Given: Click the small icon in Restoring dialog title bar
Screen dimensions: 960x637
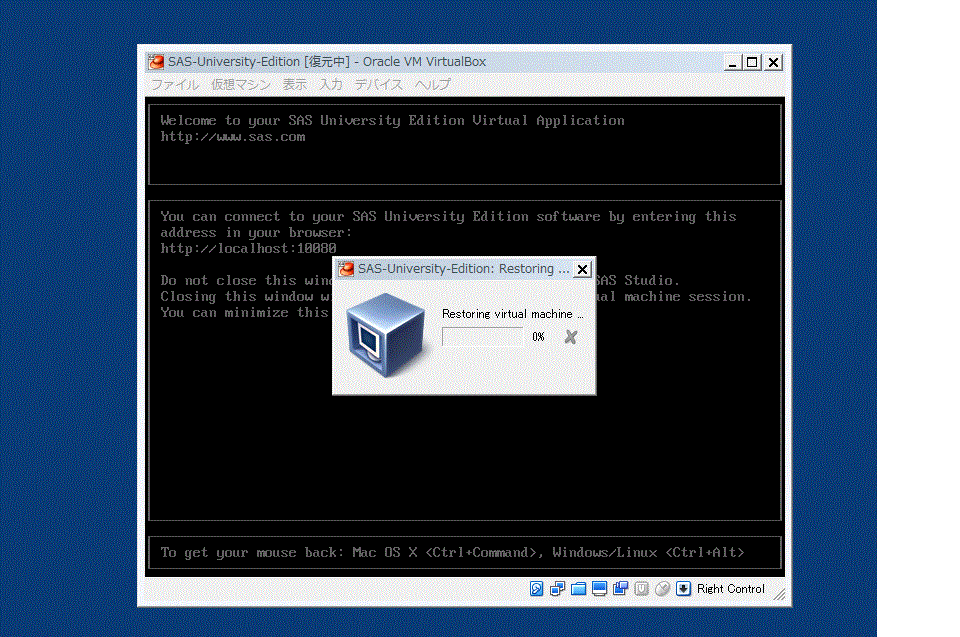Looking at the screenshot, I should 347,269.
